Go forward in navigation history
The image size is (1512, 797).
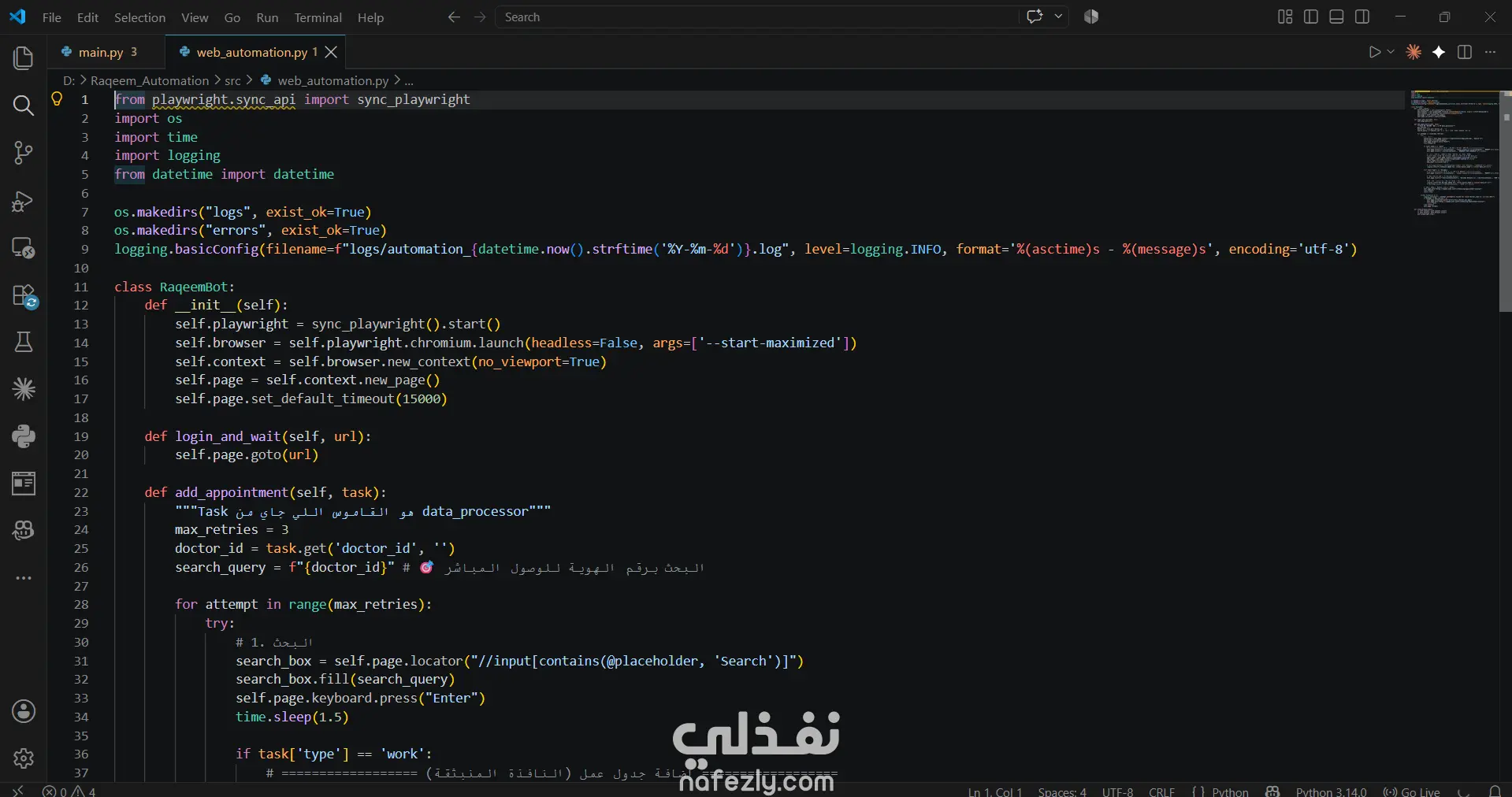point(480,17)
